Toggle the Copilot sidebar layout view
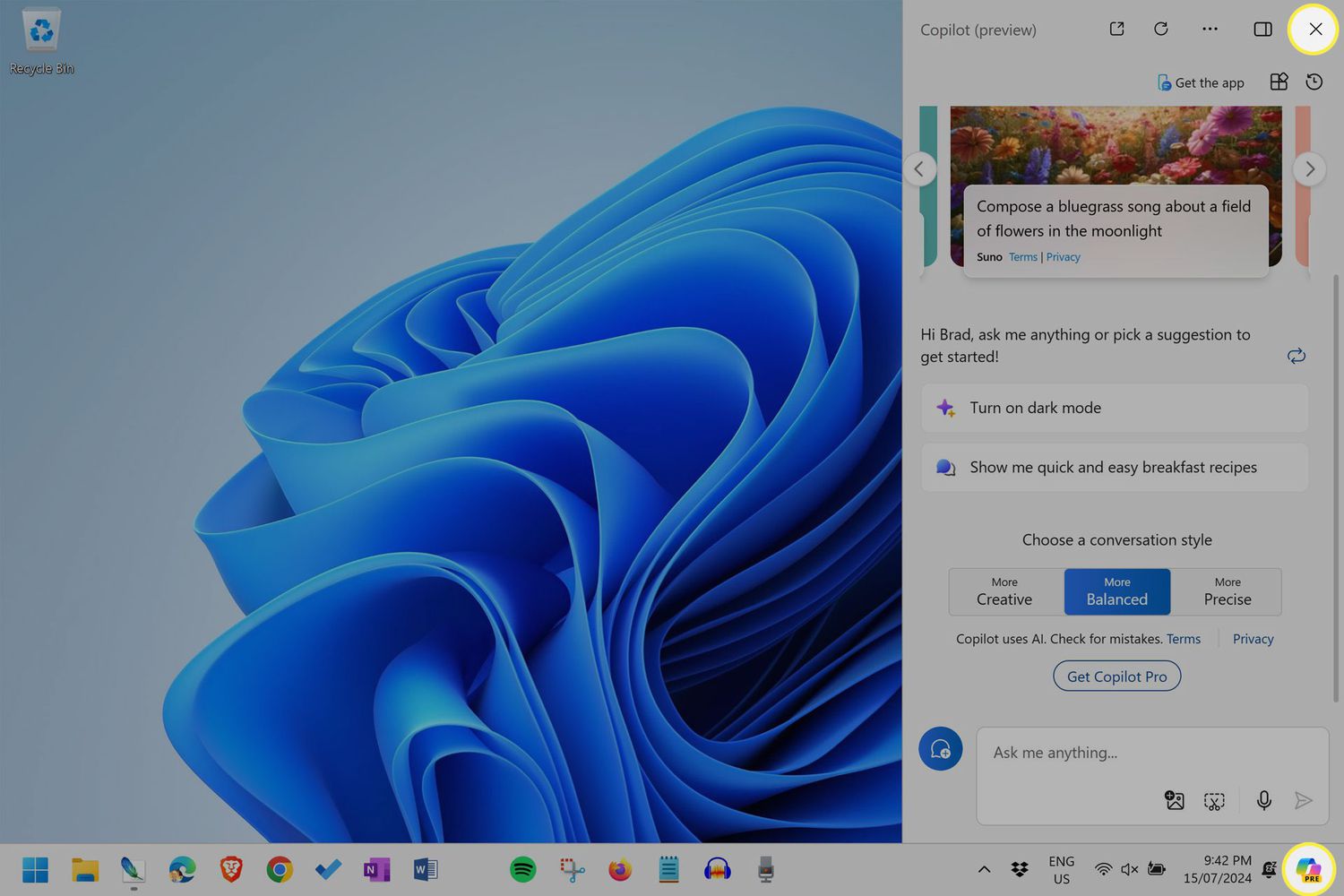The width and height of the screenshot is (1344, 896). pos(1262,30)
